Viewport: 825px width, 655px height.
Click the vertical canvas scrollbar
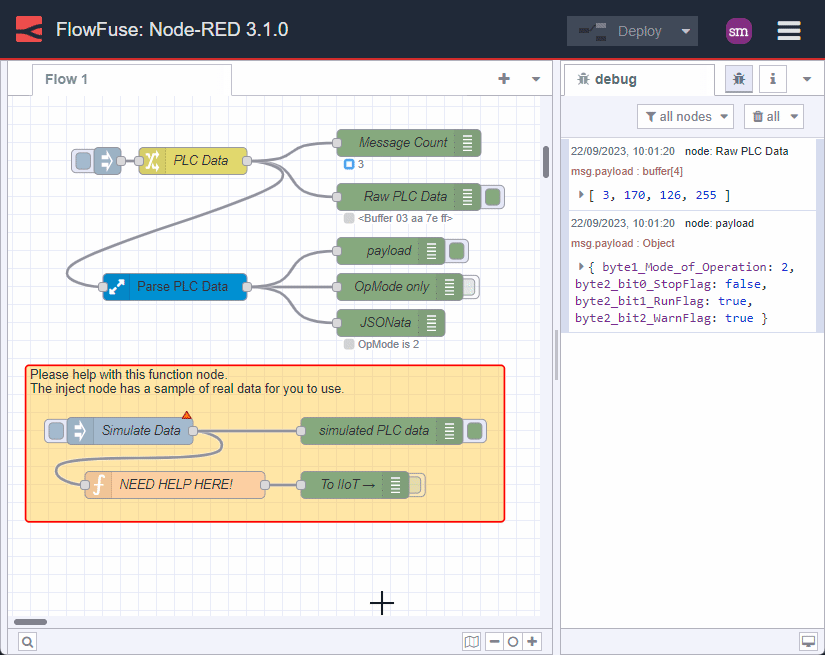coord(546,162)
